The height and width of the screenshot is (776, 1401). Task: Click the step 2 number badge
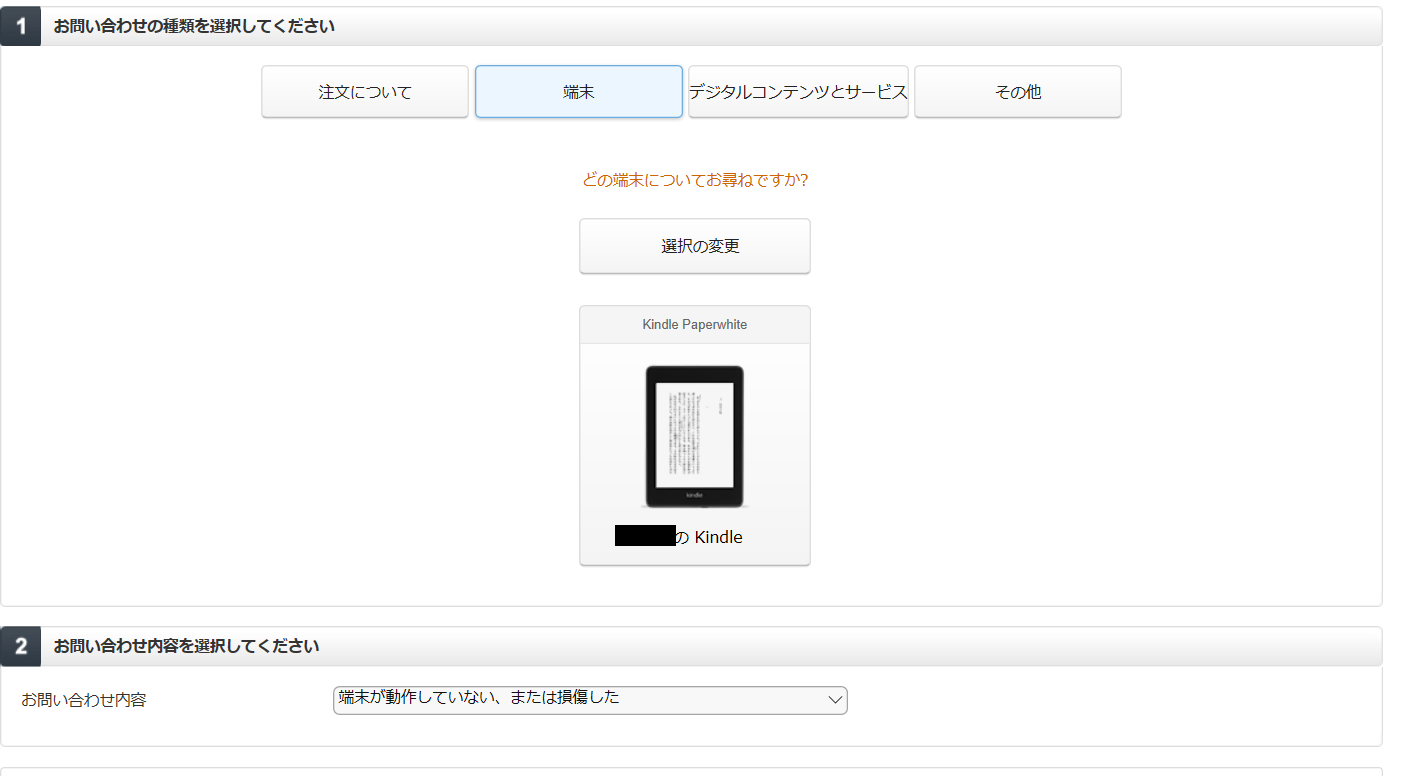pos(20,647)
